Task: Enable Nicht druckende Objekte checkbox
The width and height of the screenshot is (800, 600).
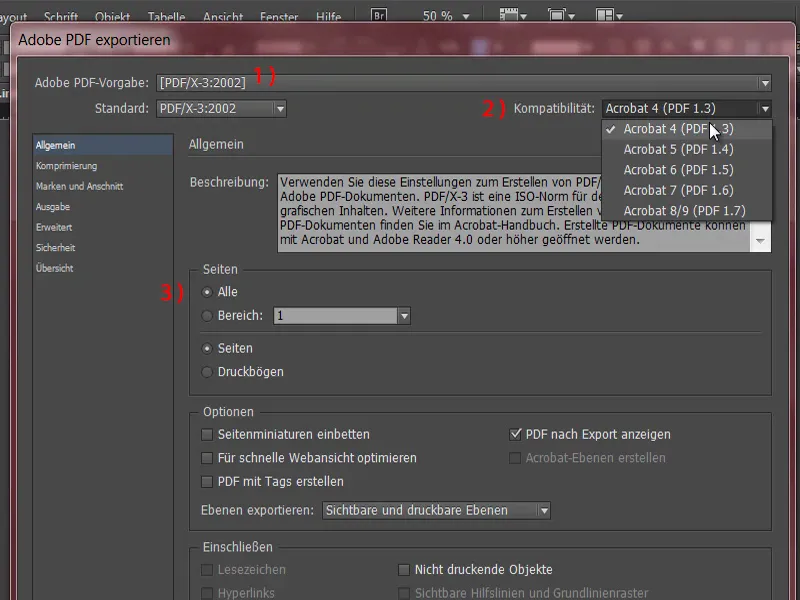Action: click(x=404, y=569)
